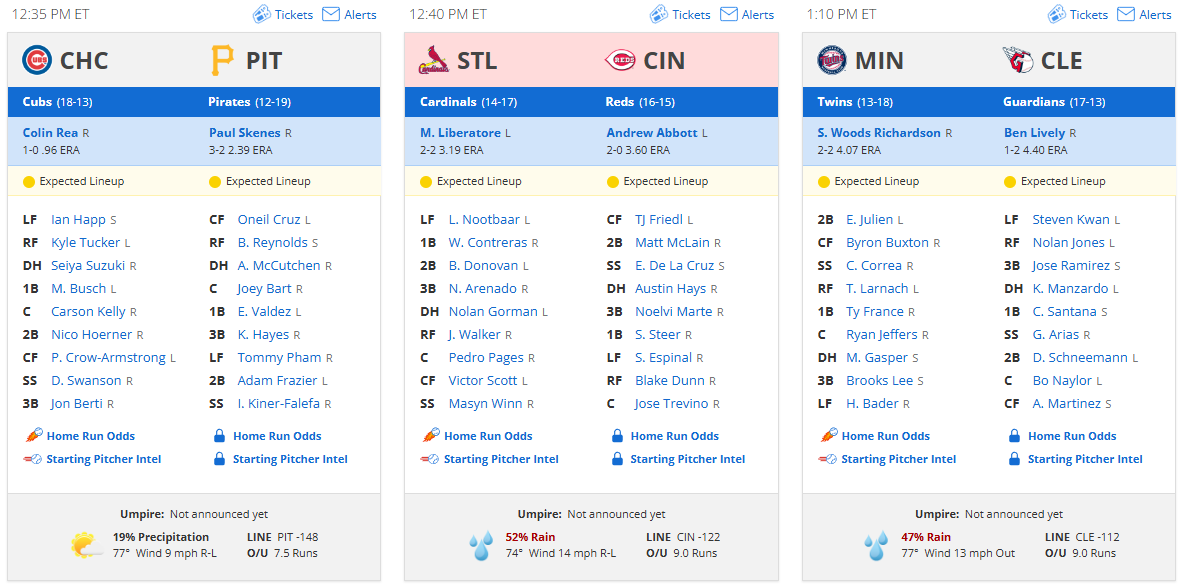Click the Cubs team logo
Image resolution: width=1188 pixels, height=586 pixels.
(37, 60)
